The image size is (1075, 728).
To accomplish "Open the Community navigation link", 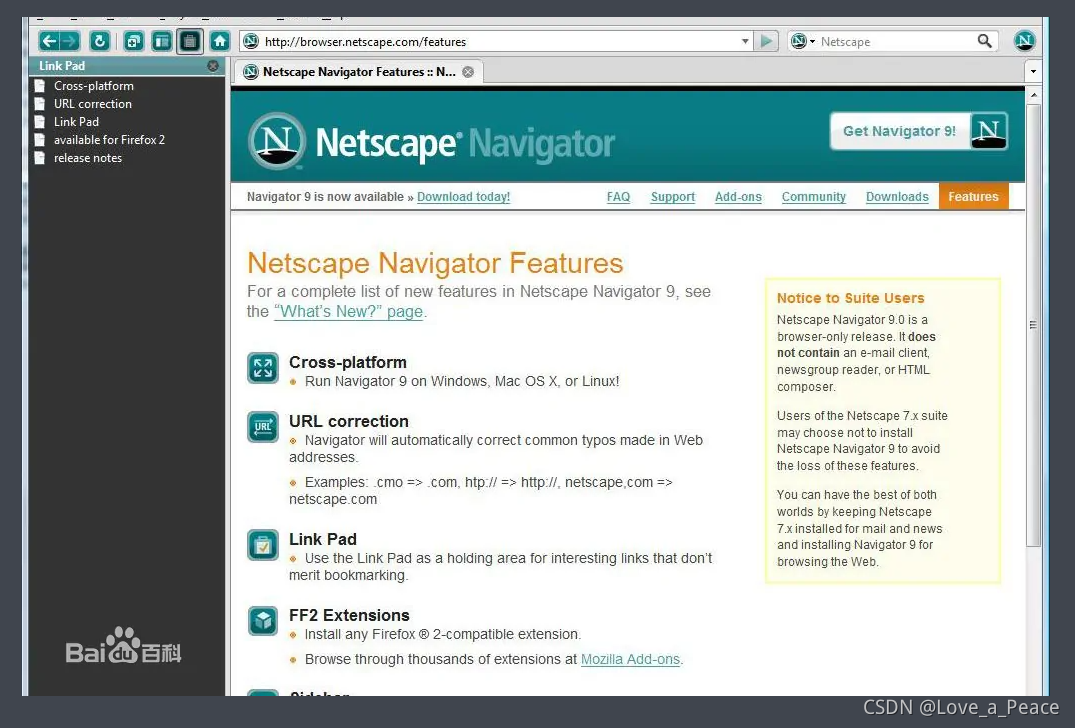I will tap(814, 197).
